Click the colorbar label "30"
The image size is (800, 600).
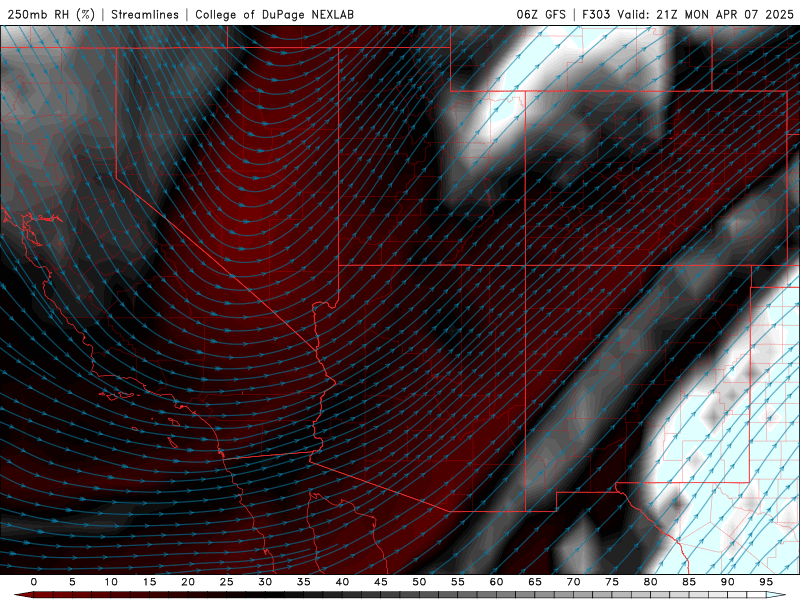coord(265,582)
